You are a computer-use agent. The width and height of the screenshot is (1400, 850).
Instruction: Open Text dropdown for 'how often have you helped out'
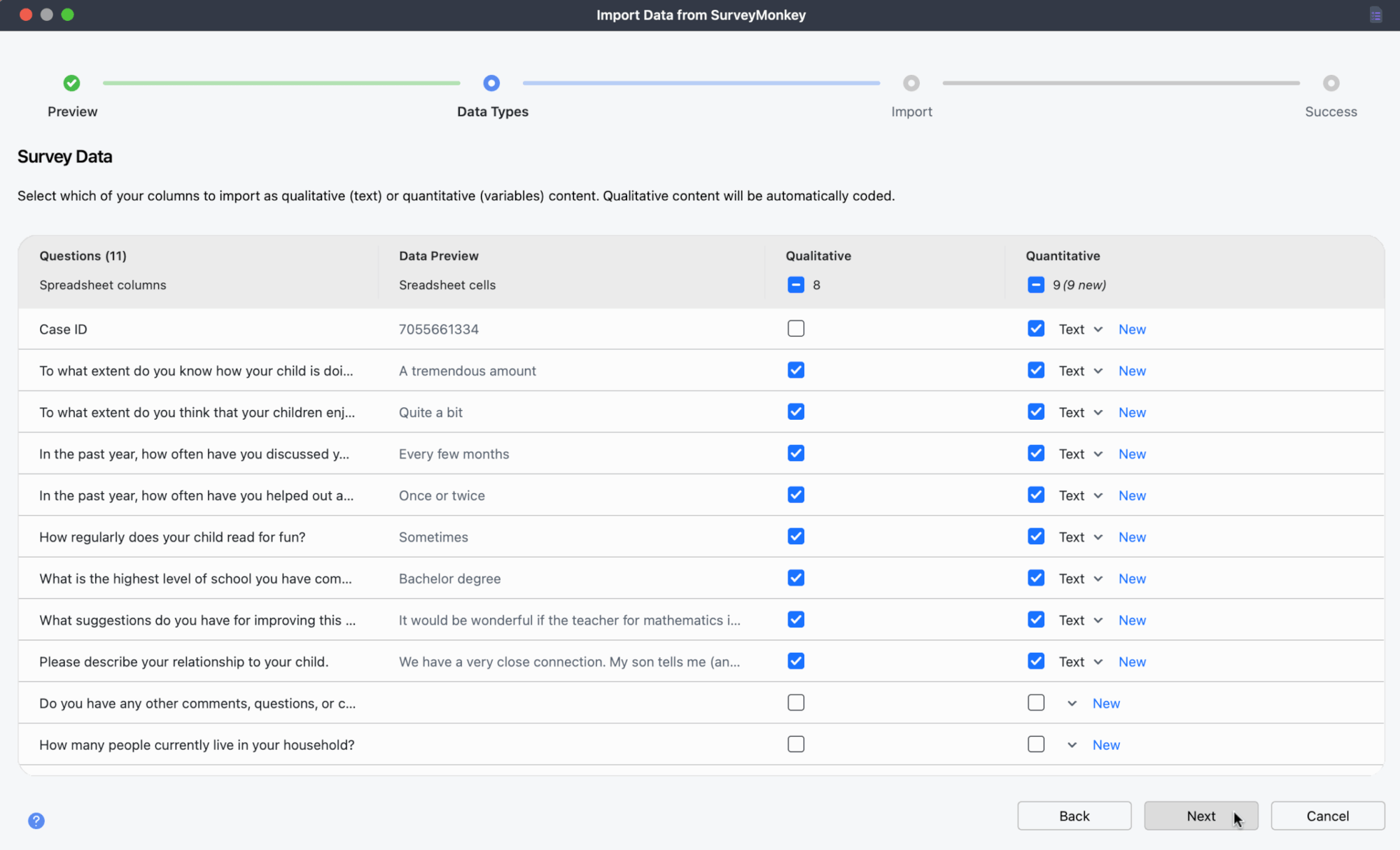(1081, 495)
